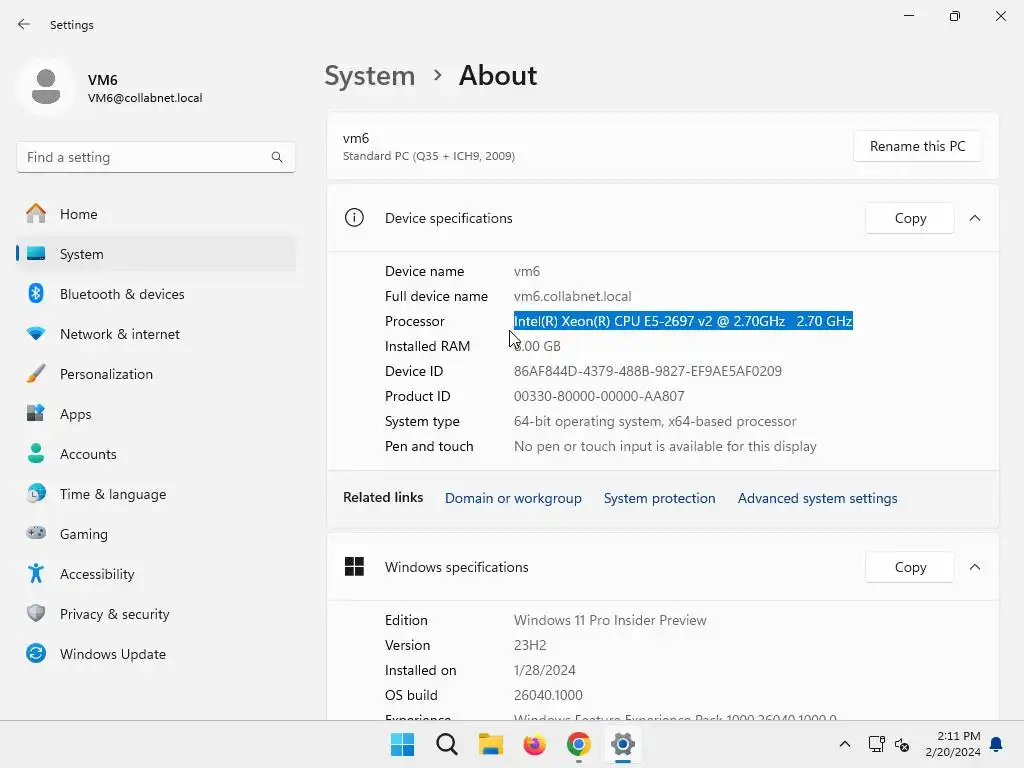Collapse the Windows specifications section
This screenshot has width=1024, height=768.
click(975, 567)
